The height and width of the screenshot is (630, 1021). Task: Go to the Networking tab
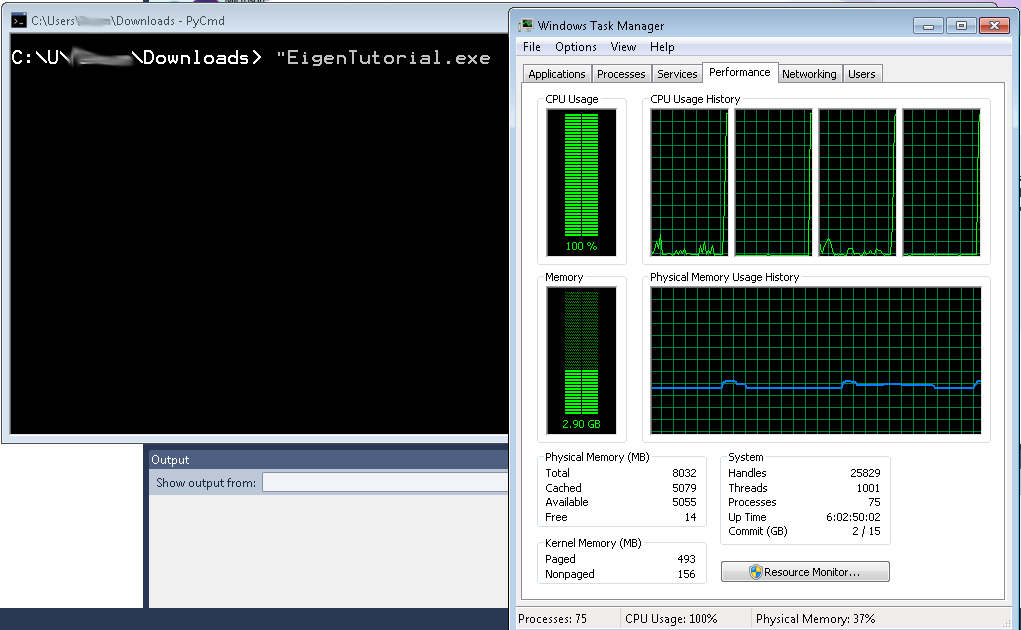(x=809, y=74)
